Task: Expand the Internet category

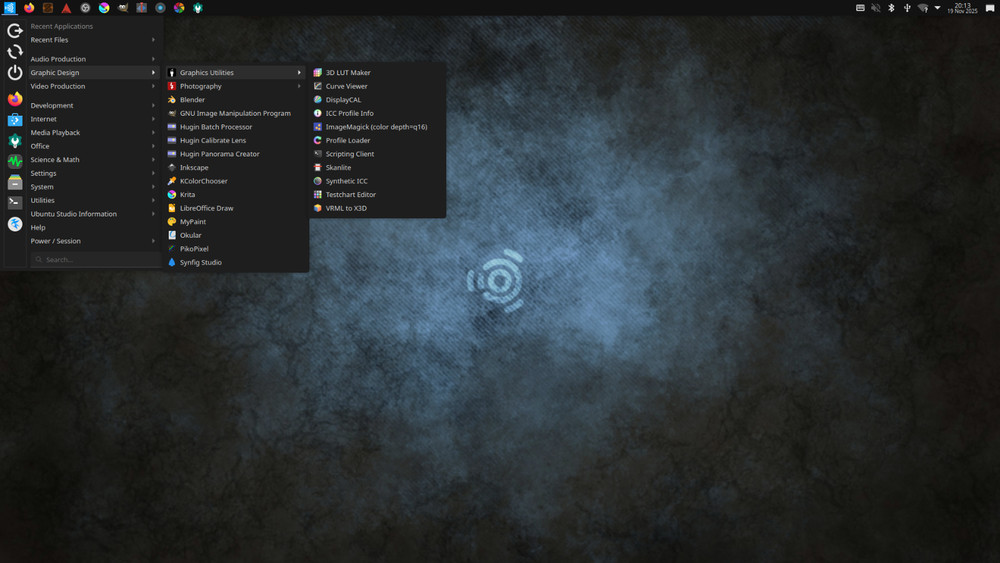Action: tap(93, 119)
